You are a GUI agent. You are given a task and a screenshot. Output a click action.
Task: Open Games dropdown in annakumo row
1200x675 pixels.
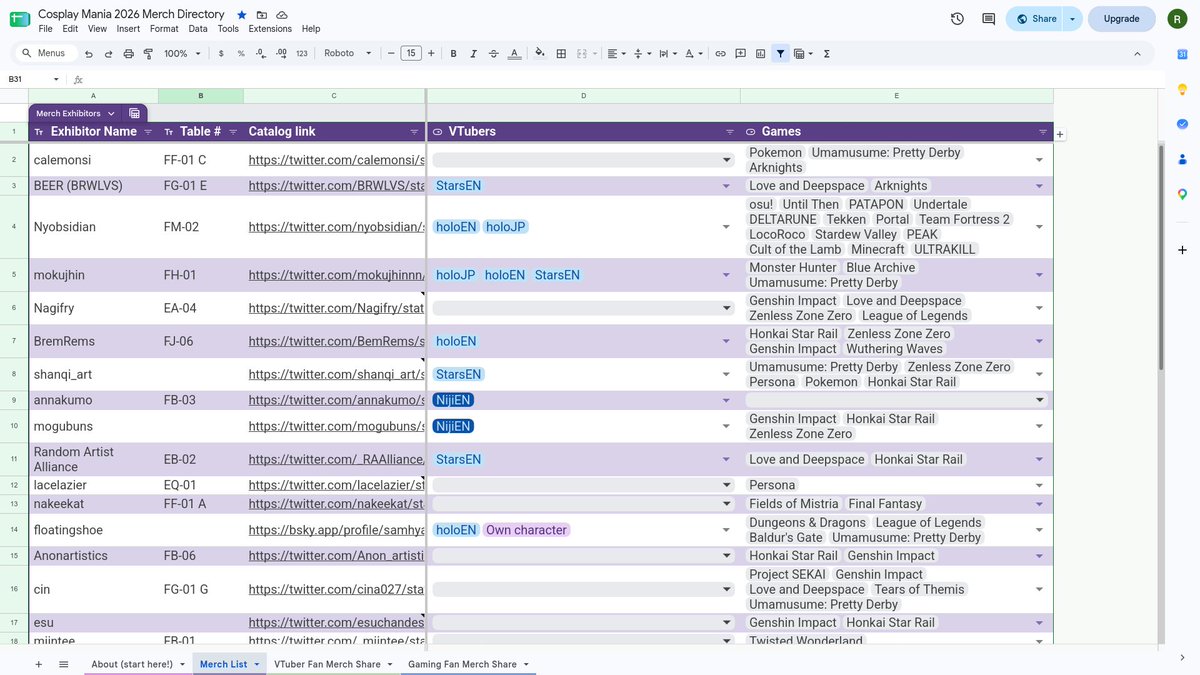point(1039,400)
